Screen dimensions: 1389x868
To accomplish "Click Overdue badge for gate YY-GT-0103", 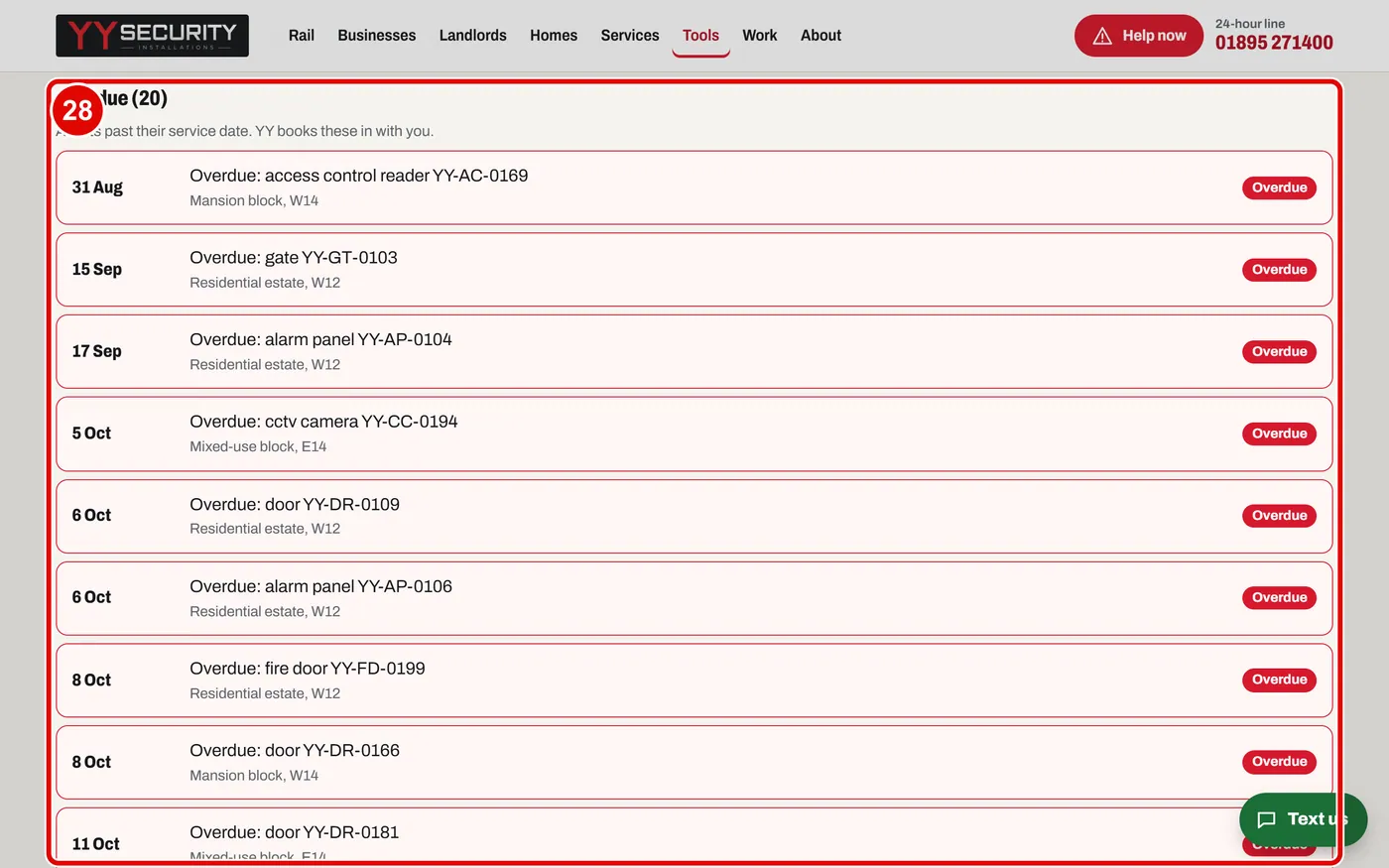I will pos(1279,270).
